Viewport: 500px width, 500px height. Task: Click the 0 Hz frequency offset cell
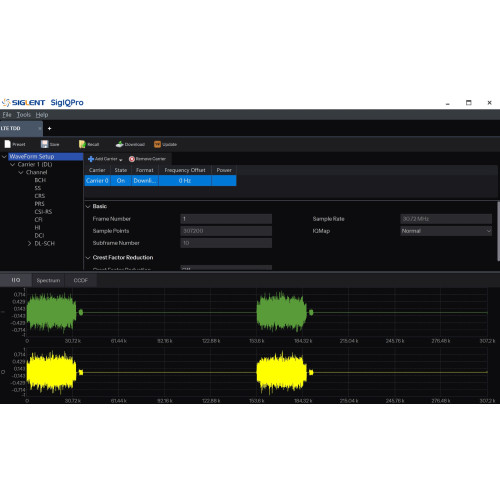click(x=185, y=181)
